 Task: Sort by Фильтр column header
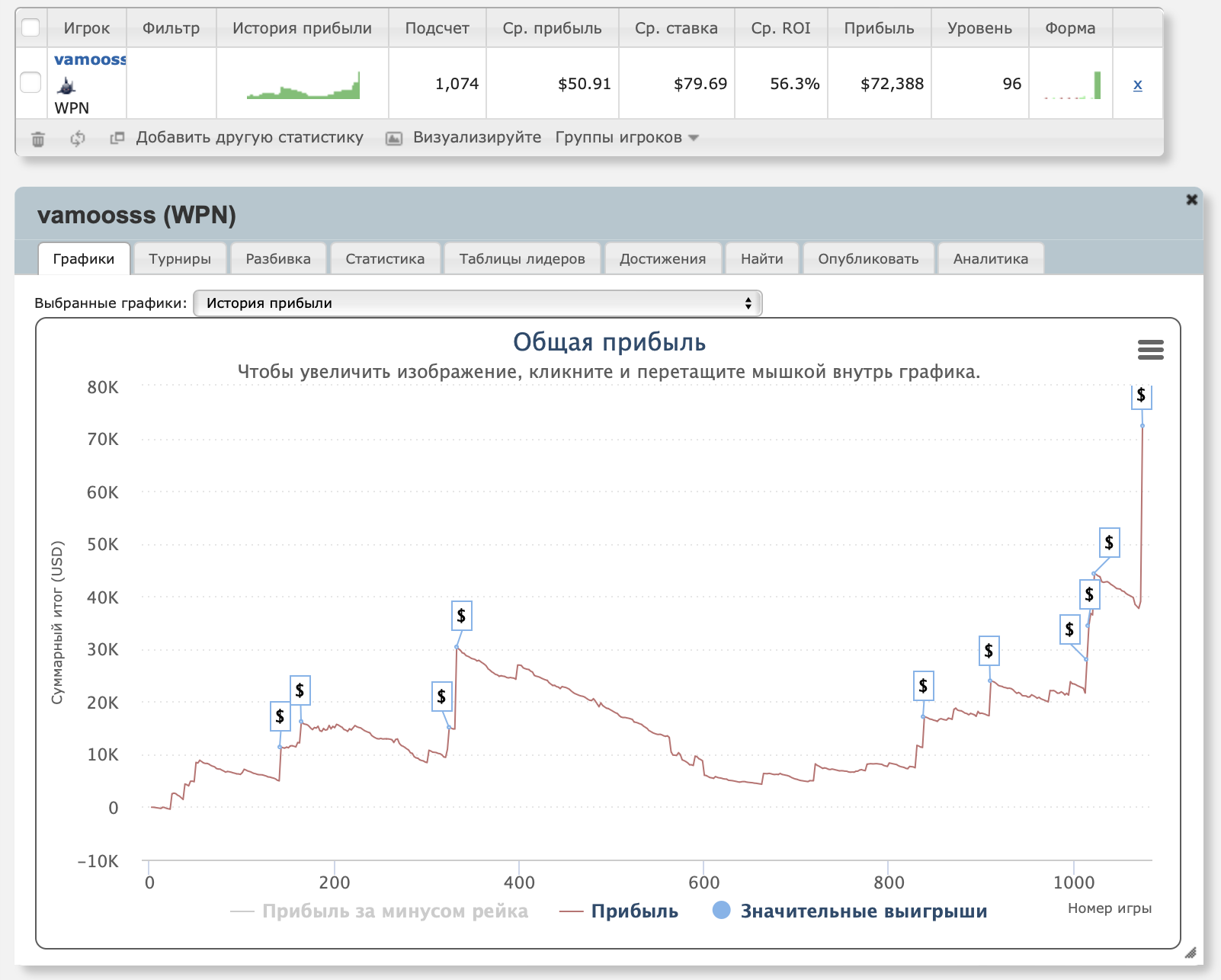click(171, 28)
